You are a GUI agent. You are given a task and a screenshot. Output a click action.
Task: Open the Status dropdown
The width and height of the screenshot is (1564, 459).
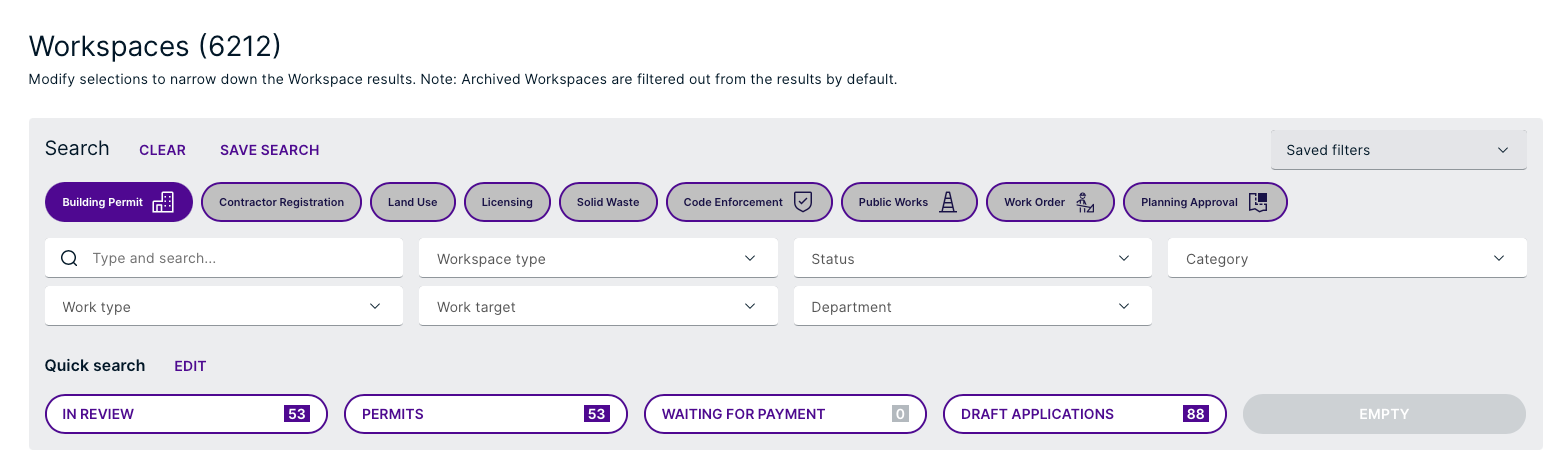[973, 258]
